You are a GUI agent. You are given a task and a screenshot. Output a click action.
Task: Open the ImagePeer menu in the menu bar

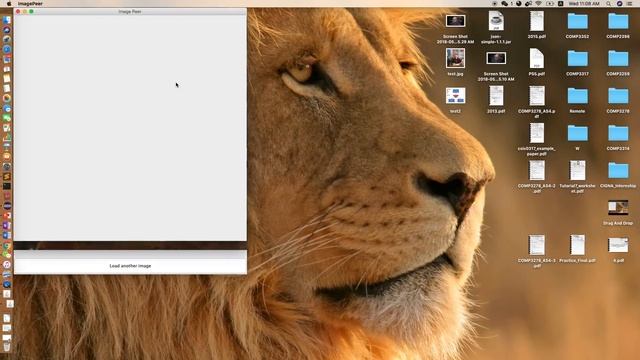pos(30,4)
